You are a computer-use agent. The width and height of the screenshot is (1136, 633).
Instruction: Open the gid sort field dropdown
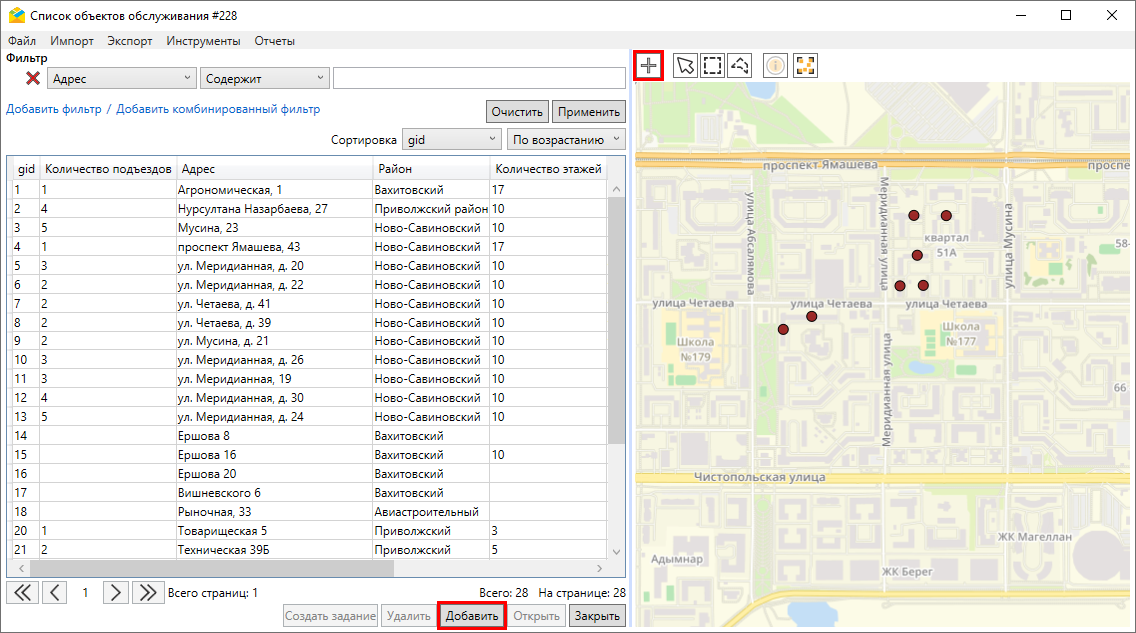tap(451, 140)
